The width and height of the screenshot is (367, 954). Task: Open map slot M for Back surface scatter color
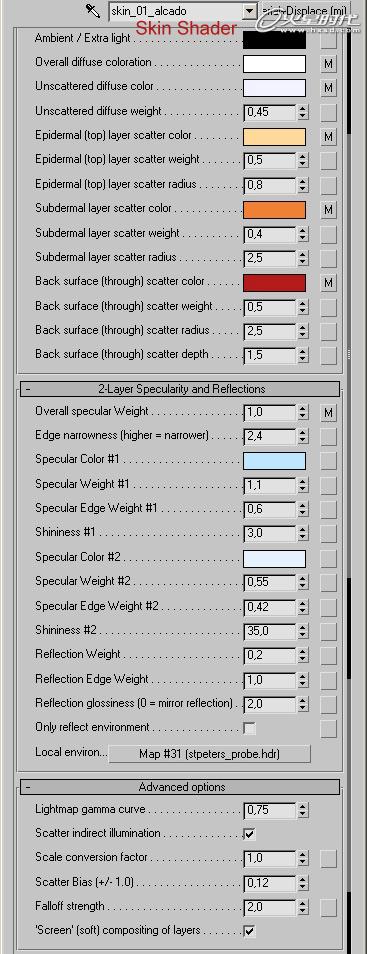(329, 283)
